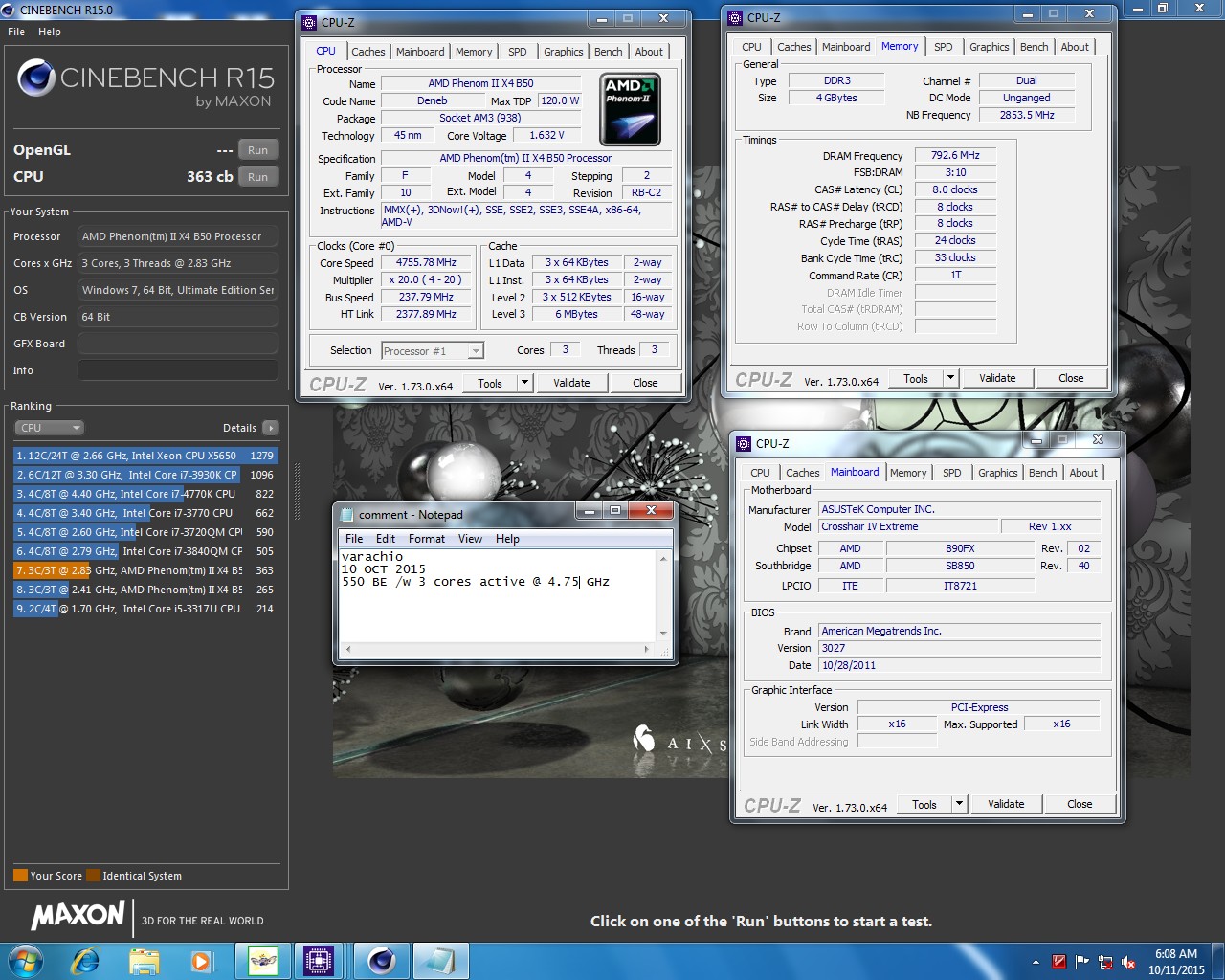Viewport: 1225px width, 980px height.
Task: Click Validate in CPU-Z Mainboard window
Action: (x=1006, y=804)
